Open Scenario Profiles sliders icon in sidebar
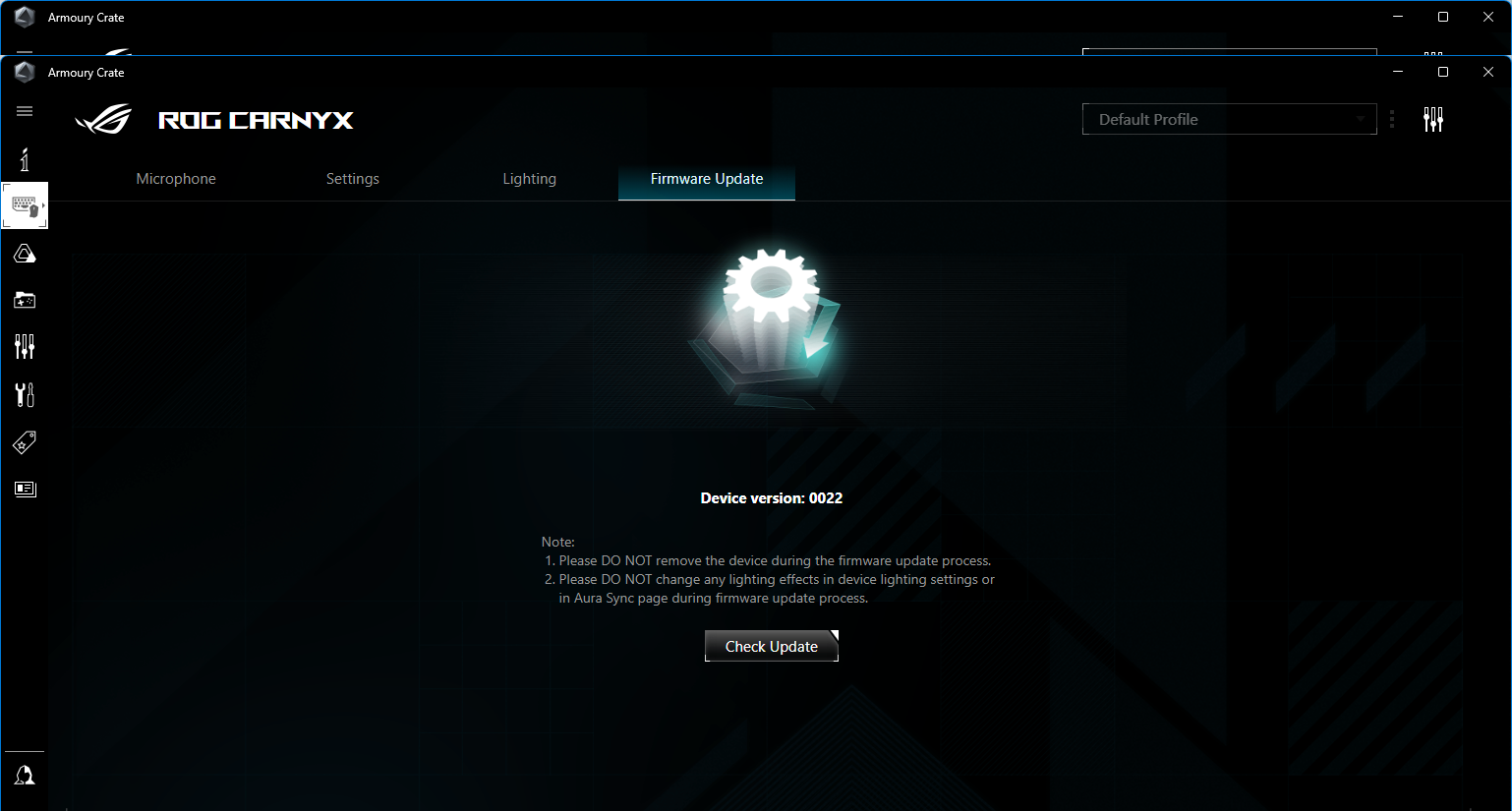The image size is (1512, 811). tap(25, 346)
